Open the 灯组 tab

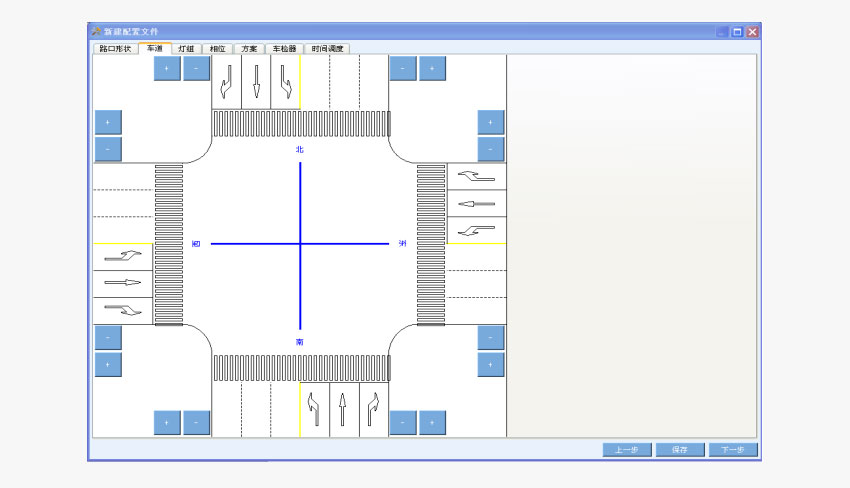pyautogui.click(x=186, y=48)
